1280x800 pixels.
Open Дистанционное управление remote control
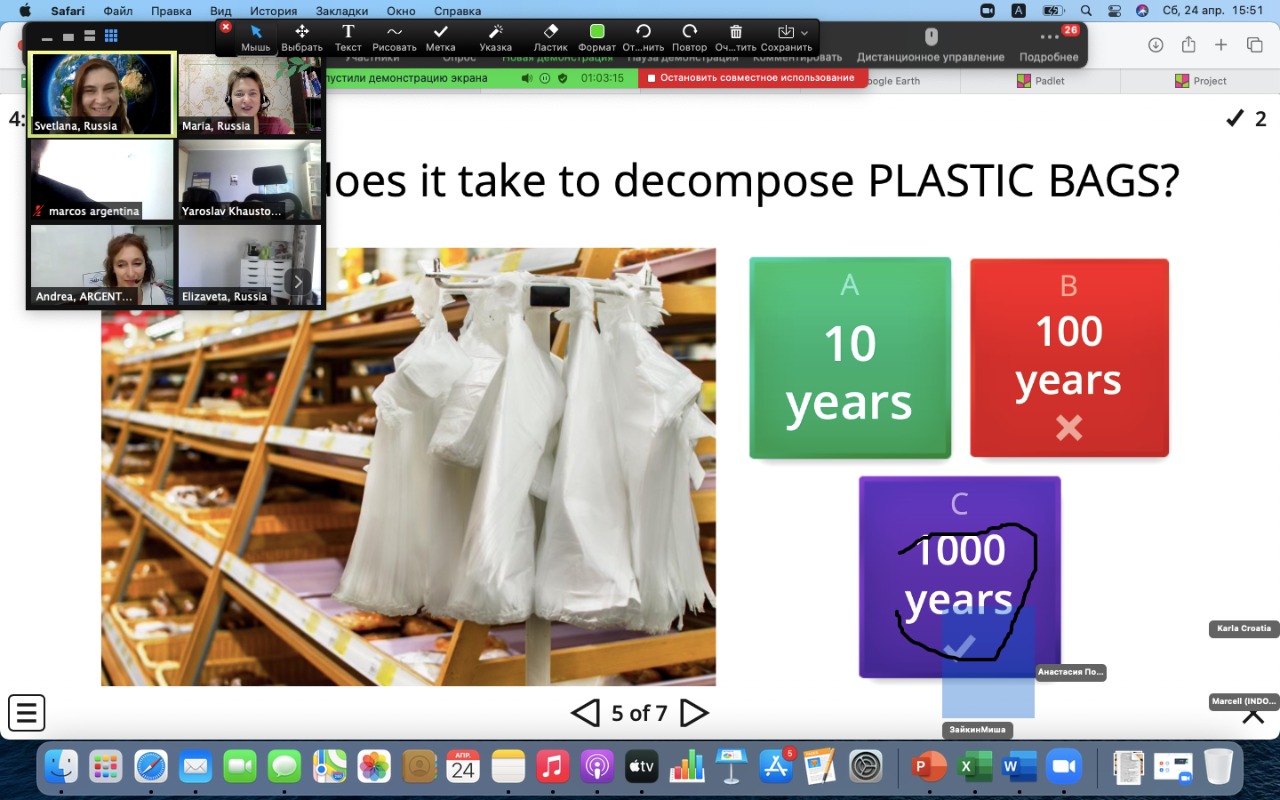tap(930, 44)
